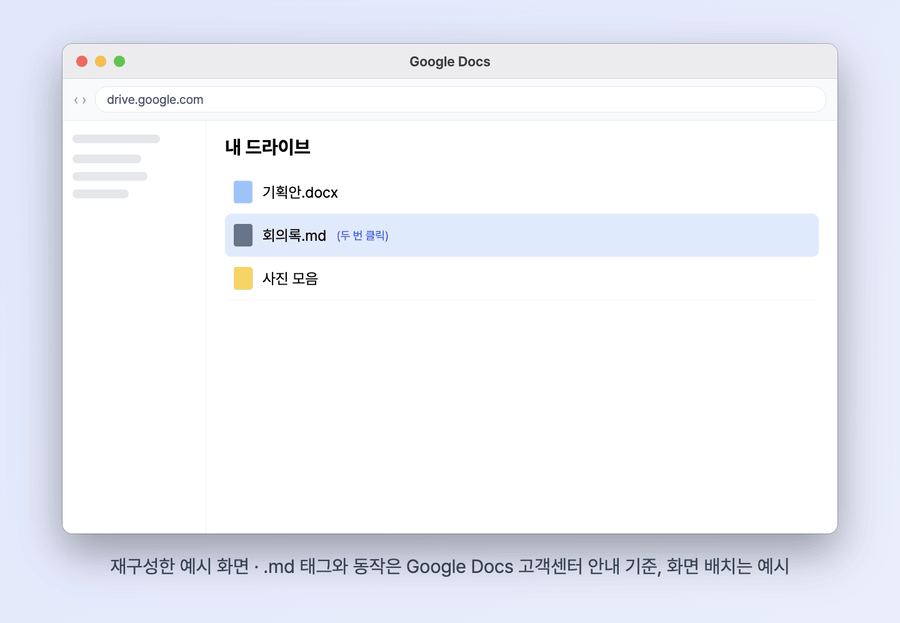Select the 회의록.md file name
Image resolution: width=900 pixels, height=623 pixels.
coord(294,235)
